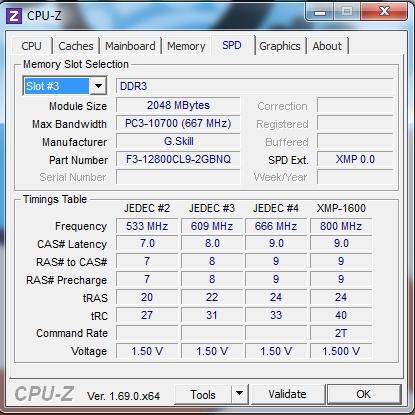Select the 609 MHz frequency cell

pos(212,226)
